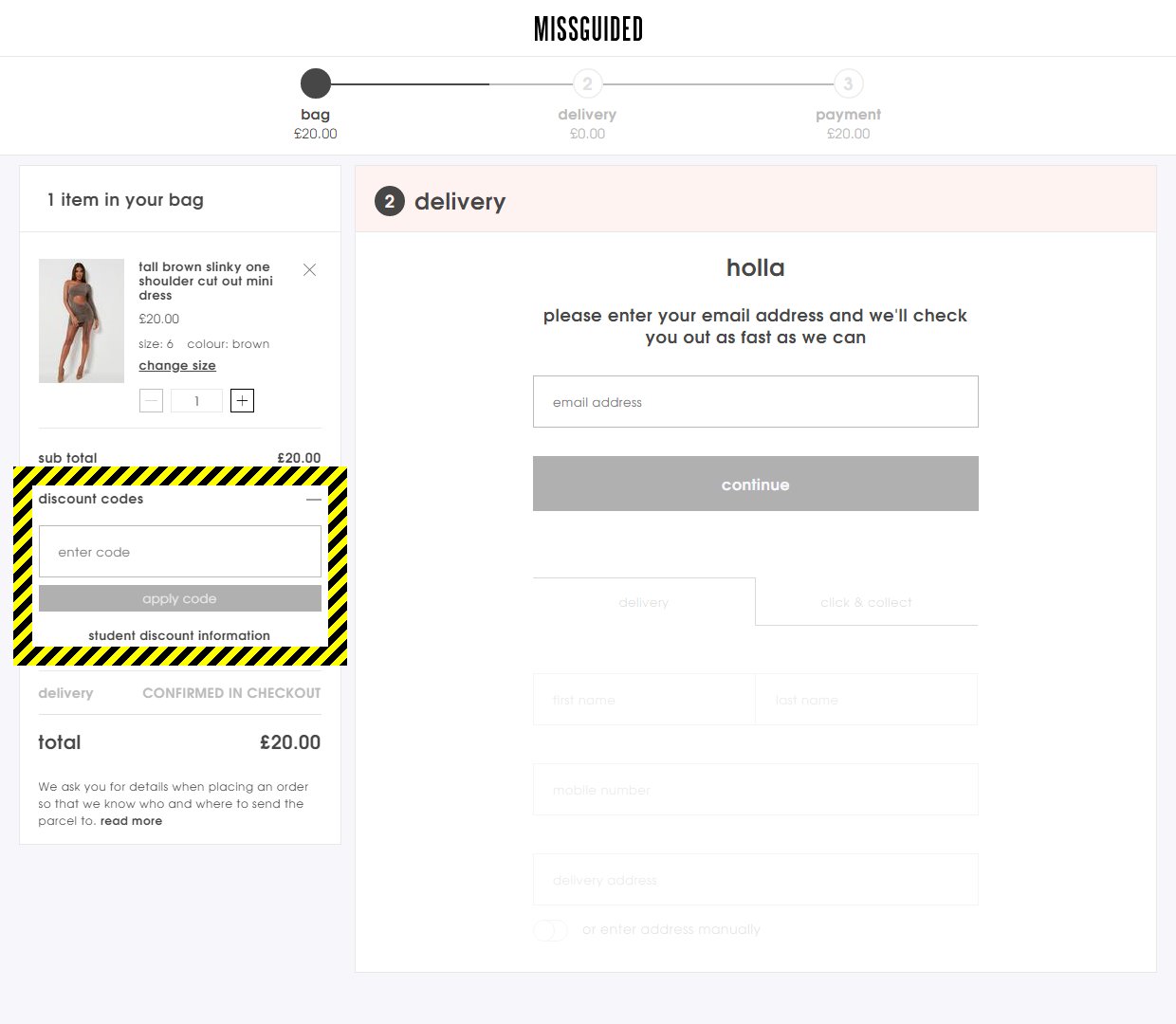Image resolution: width=1176 pixels, height=1024 pixels.
Task: Select delivery step number 2 circle
Action: [x=587, y=83]
